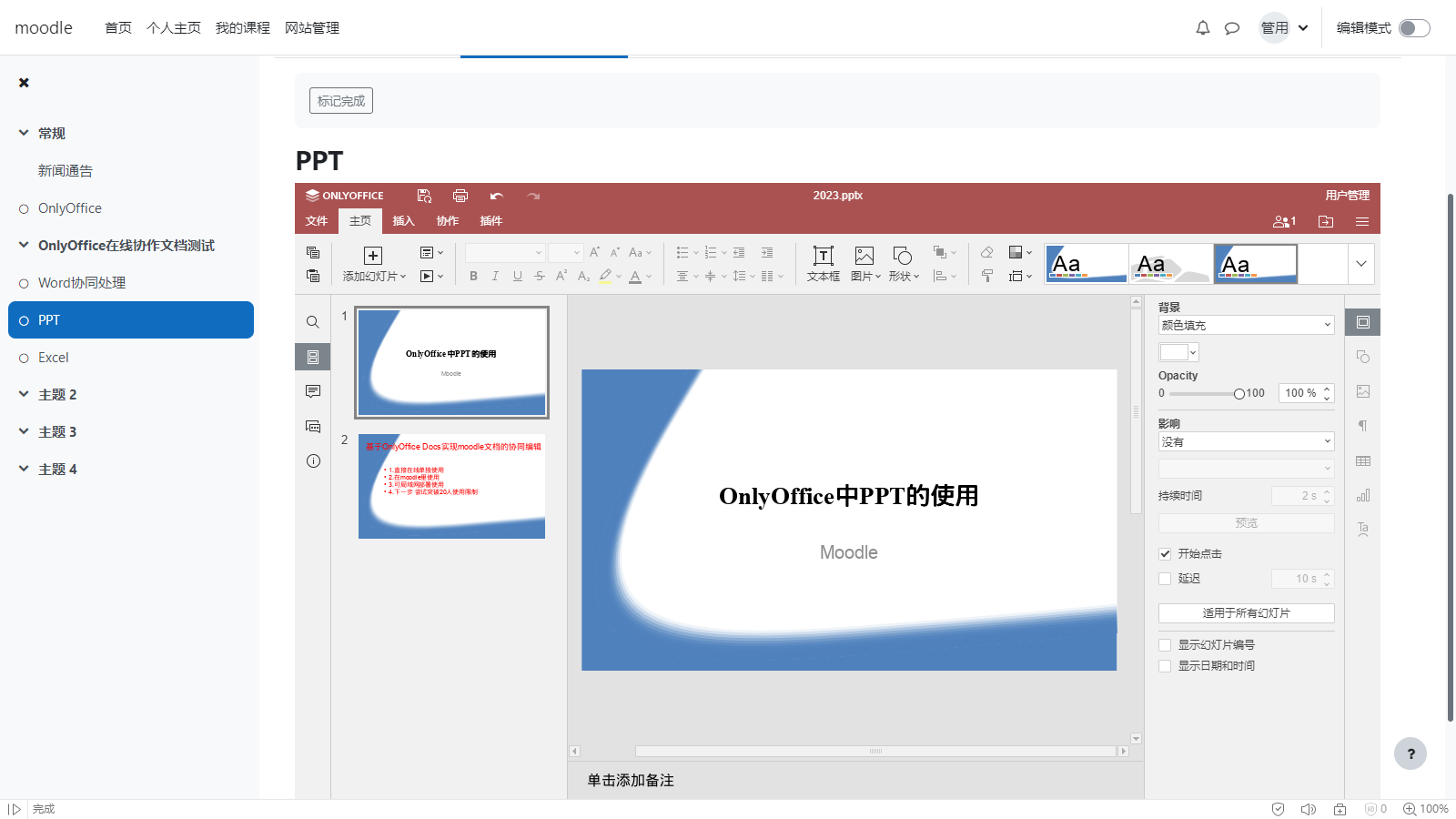Image resolution: width=1456 pixels, height=819 pixels.
Task: Enable the 延迟 checkbox
Action: point(1165,578)
